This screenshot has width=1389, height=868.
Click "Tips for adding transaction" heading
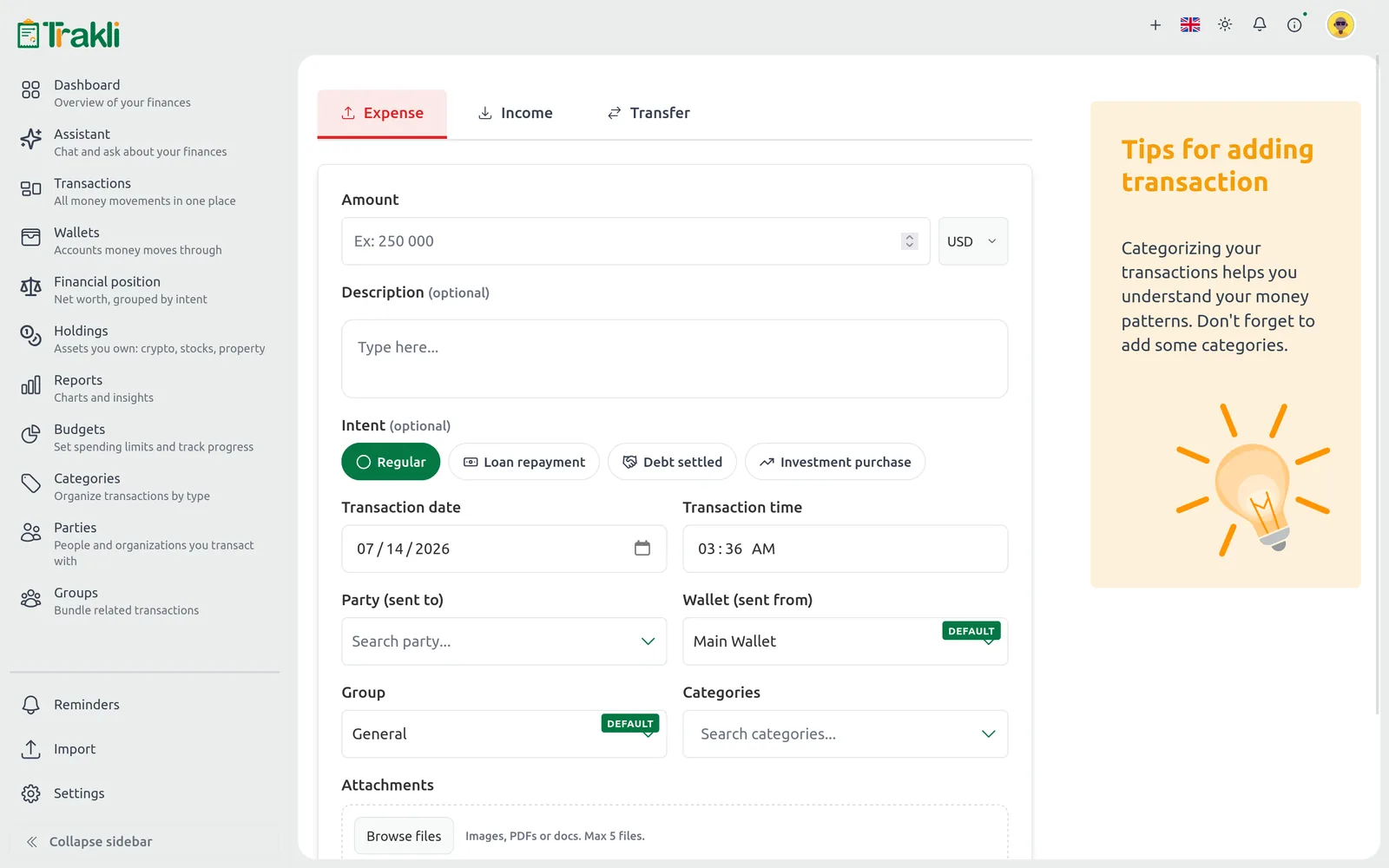1217,166
